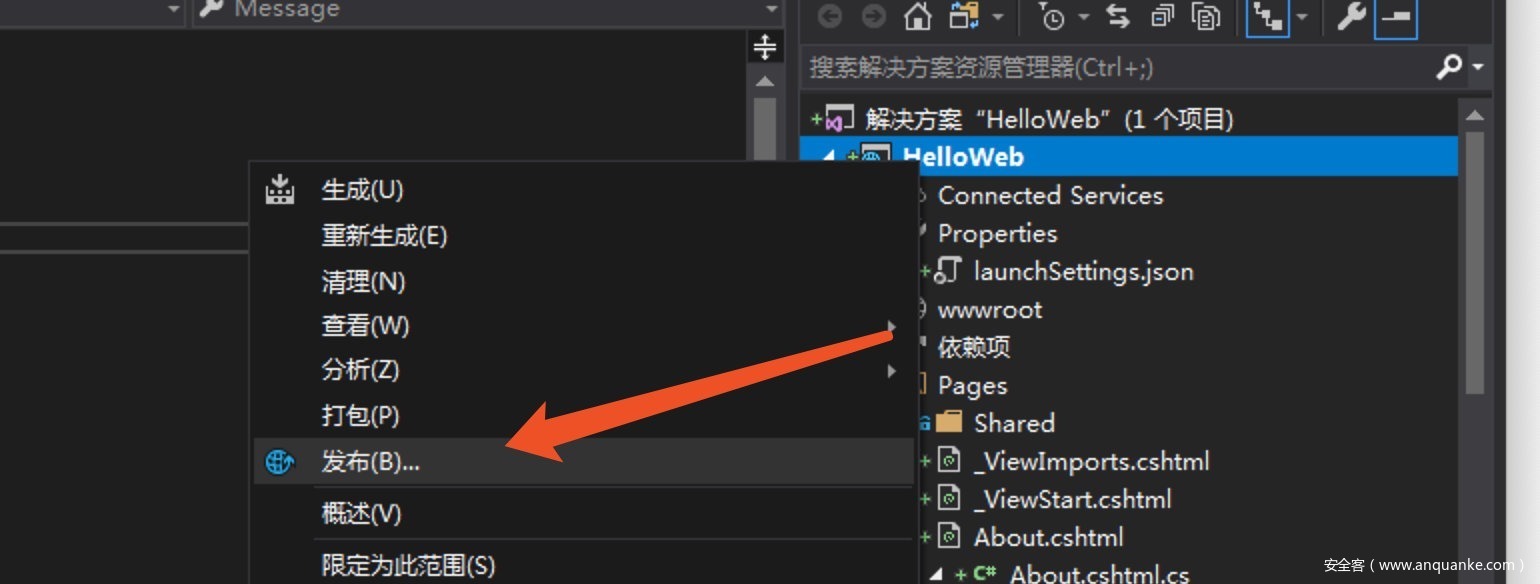The width and height of the screenshot is (1540, 584).
Task: Click the Sync with Active Document icon
Action: [x=1116, y=17]
